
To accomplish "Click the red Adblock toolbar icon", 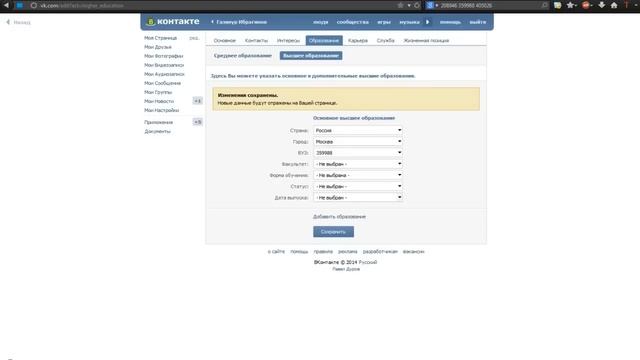I will point(587,5).
